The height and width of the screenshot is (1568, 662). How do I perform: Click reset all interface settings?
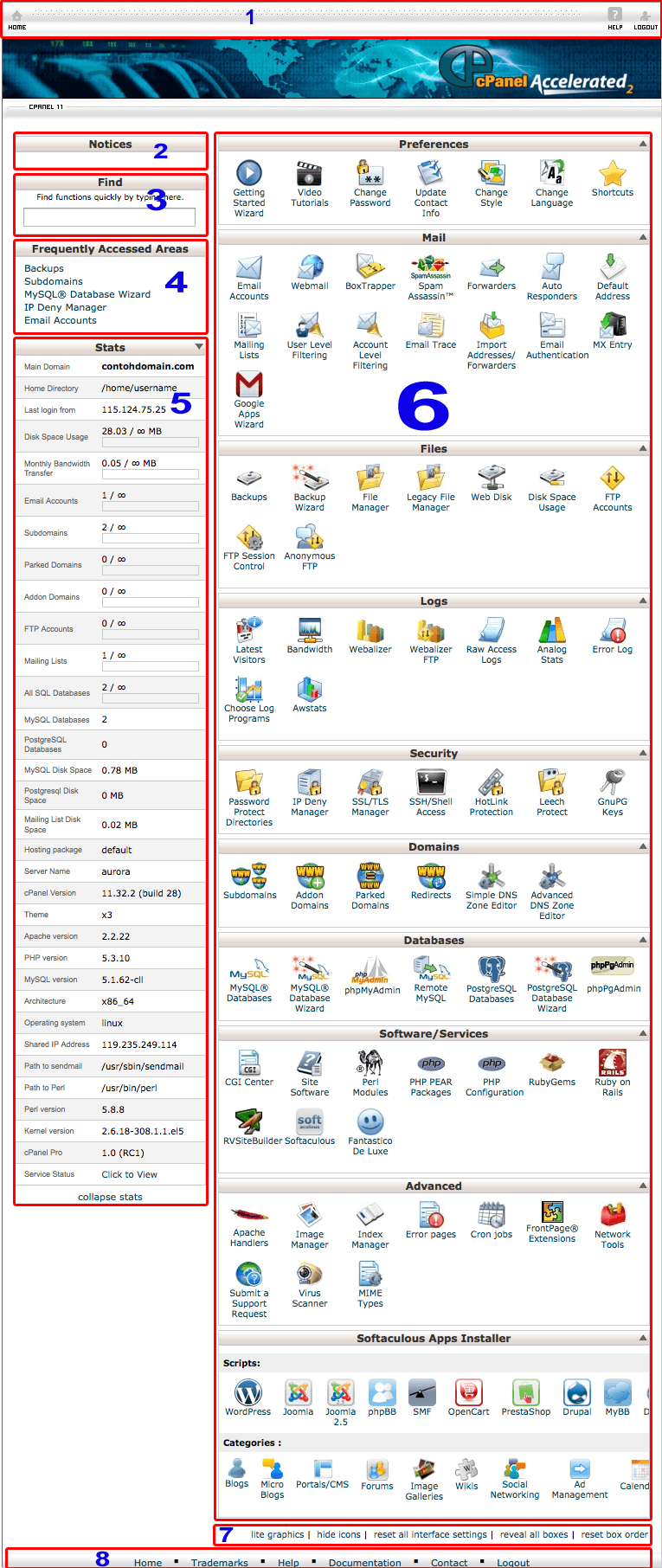tap(430, 1534)
